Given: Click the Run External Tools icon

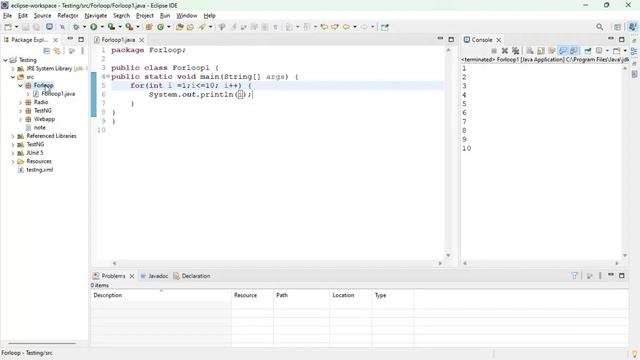Looking at the screenshot, I should coord(129,27).
